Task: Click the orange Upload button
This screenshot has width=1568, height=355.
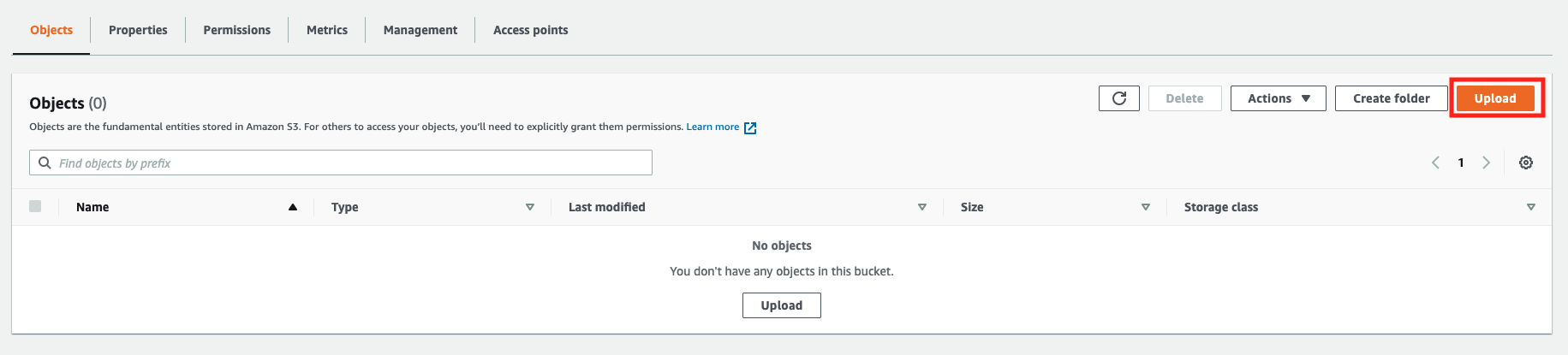Action: tap(1495, 98)
